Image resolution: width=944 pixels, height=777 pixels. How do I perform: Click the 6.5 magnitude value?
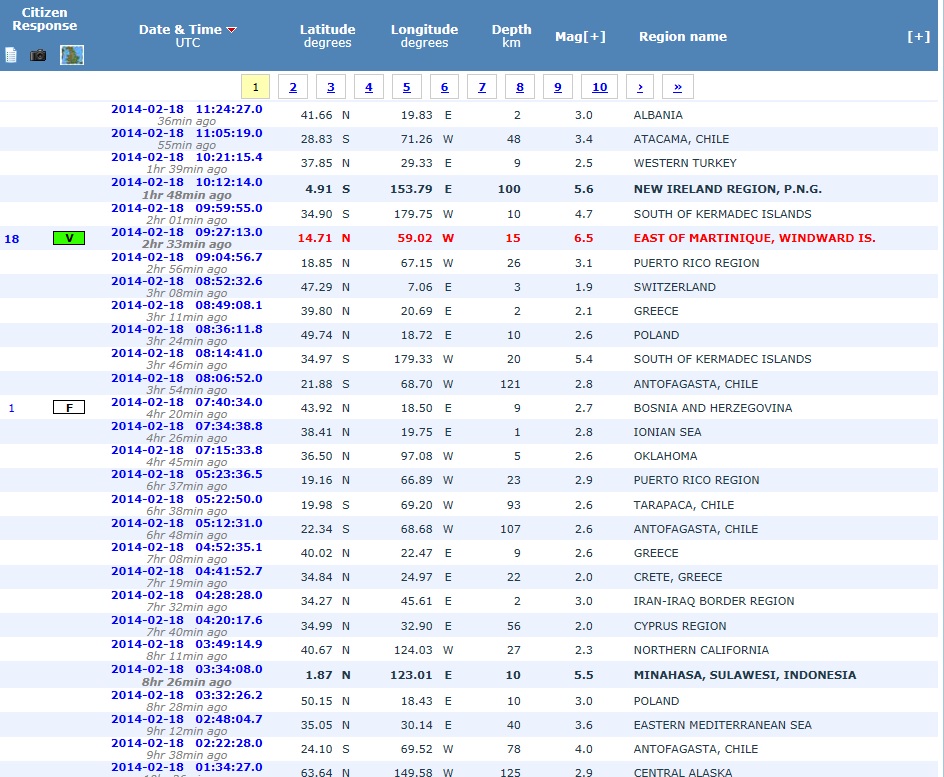coord(583,238)
